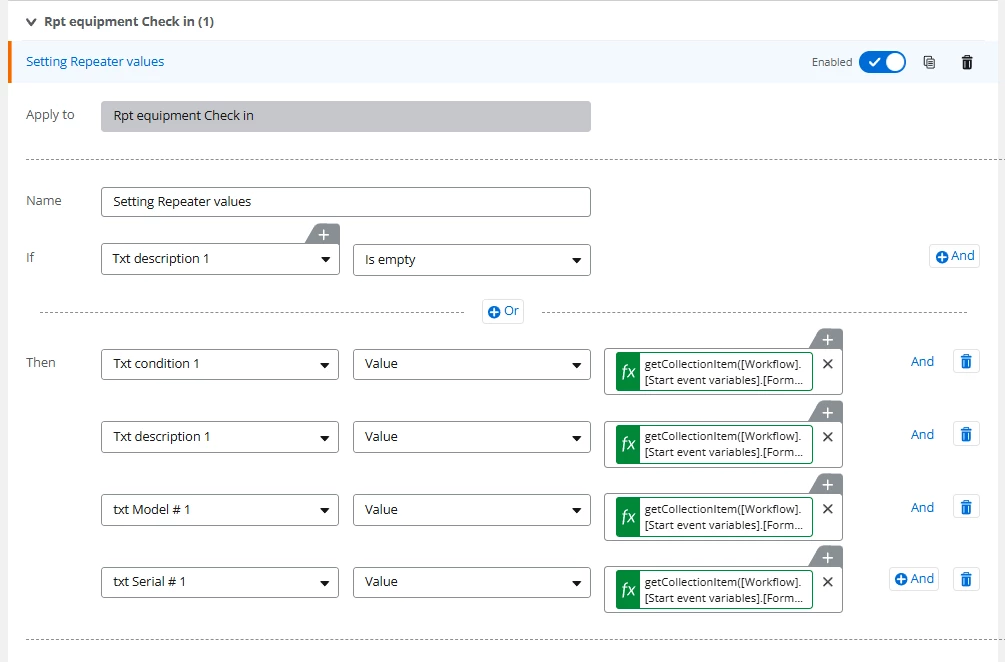Open fx expression in Then Txt description 1 row

(x=714, y=444)
